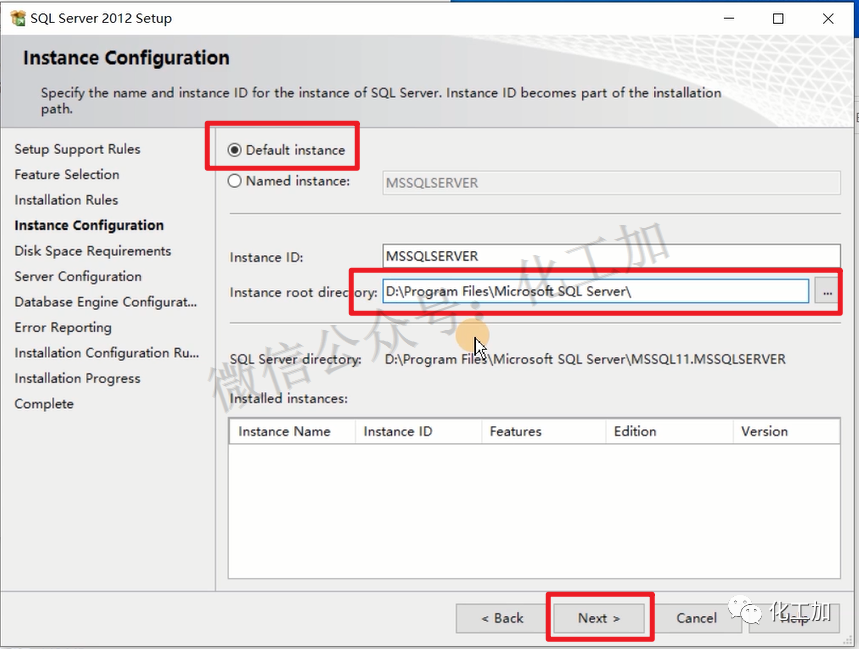Select Database Engine Configuration step
The height and width of the screenshot is (649, 859).
click(106, 302)
